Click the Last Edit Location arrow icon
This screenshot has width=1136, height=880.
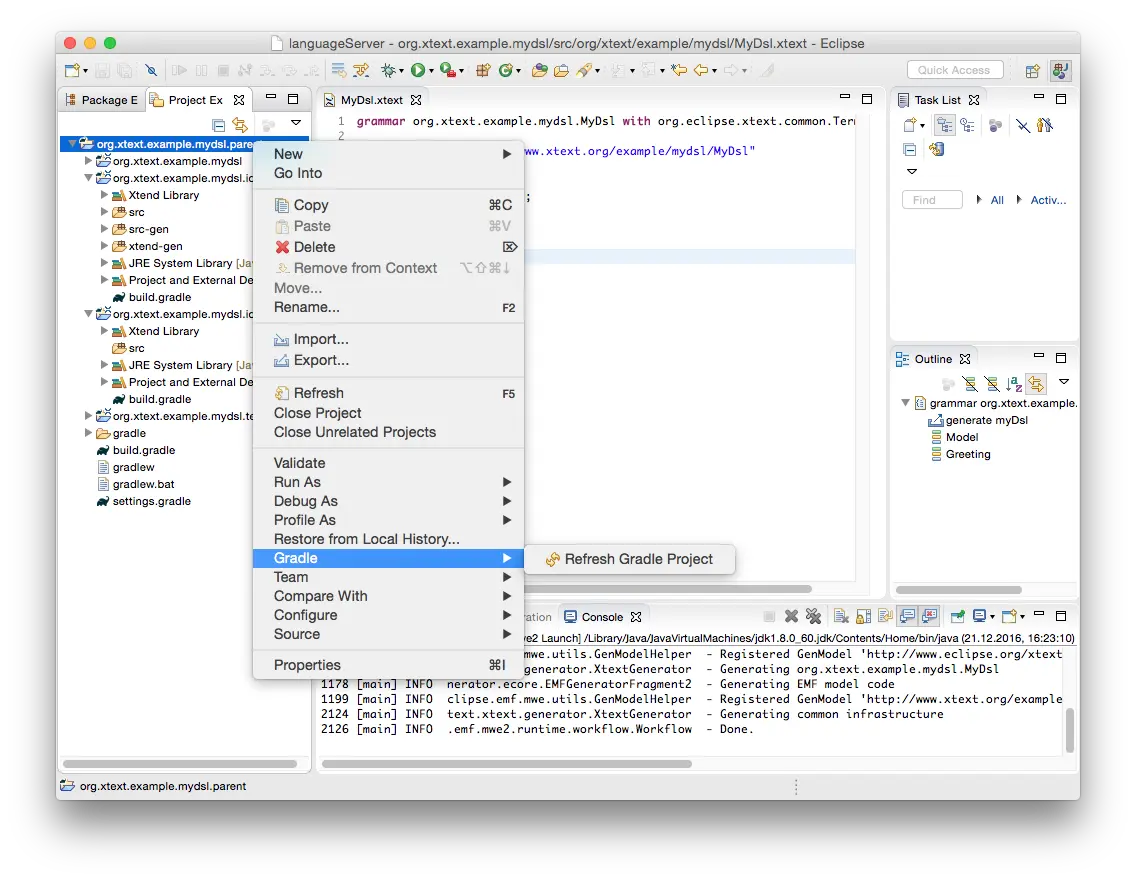678,70
